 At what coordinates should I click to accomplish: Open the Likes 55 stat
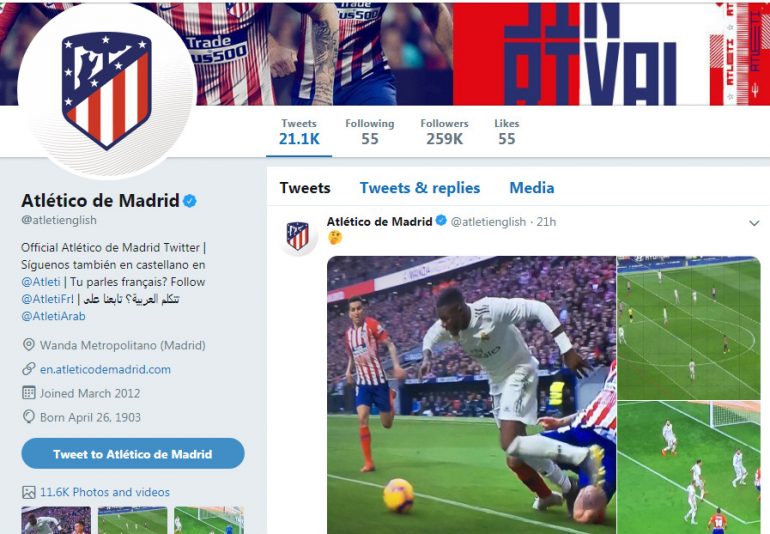507,132
